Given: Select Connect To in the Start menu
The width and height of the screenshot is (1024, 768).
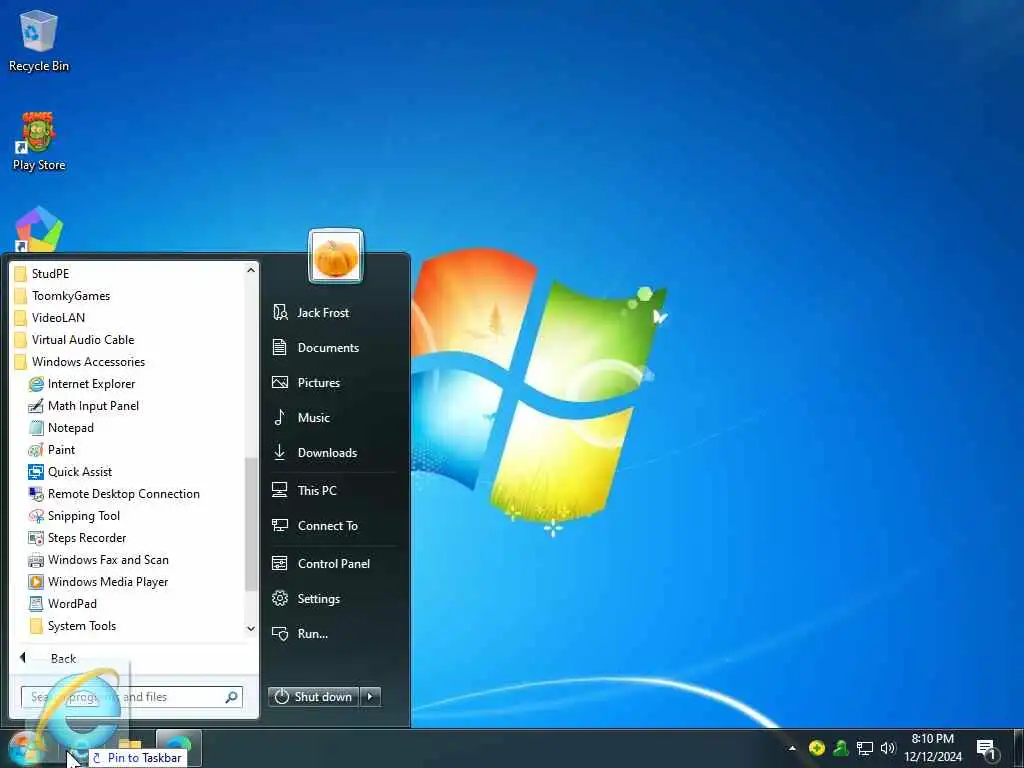Looking at the screenshot, I should 315,526.
